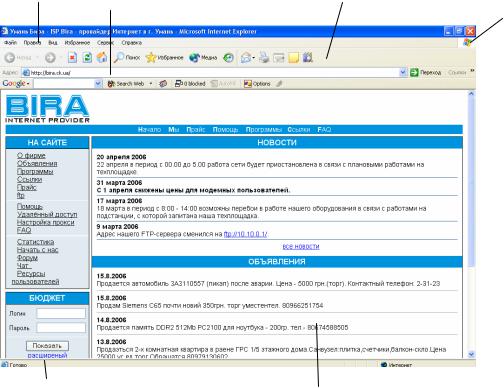Click the Edit page toolbar icon
504x388 pixels.
click(x=278, y=58)
